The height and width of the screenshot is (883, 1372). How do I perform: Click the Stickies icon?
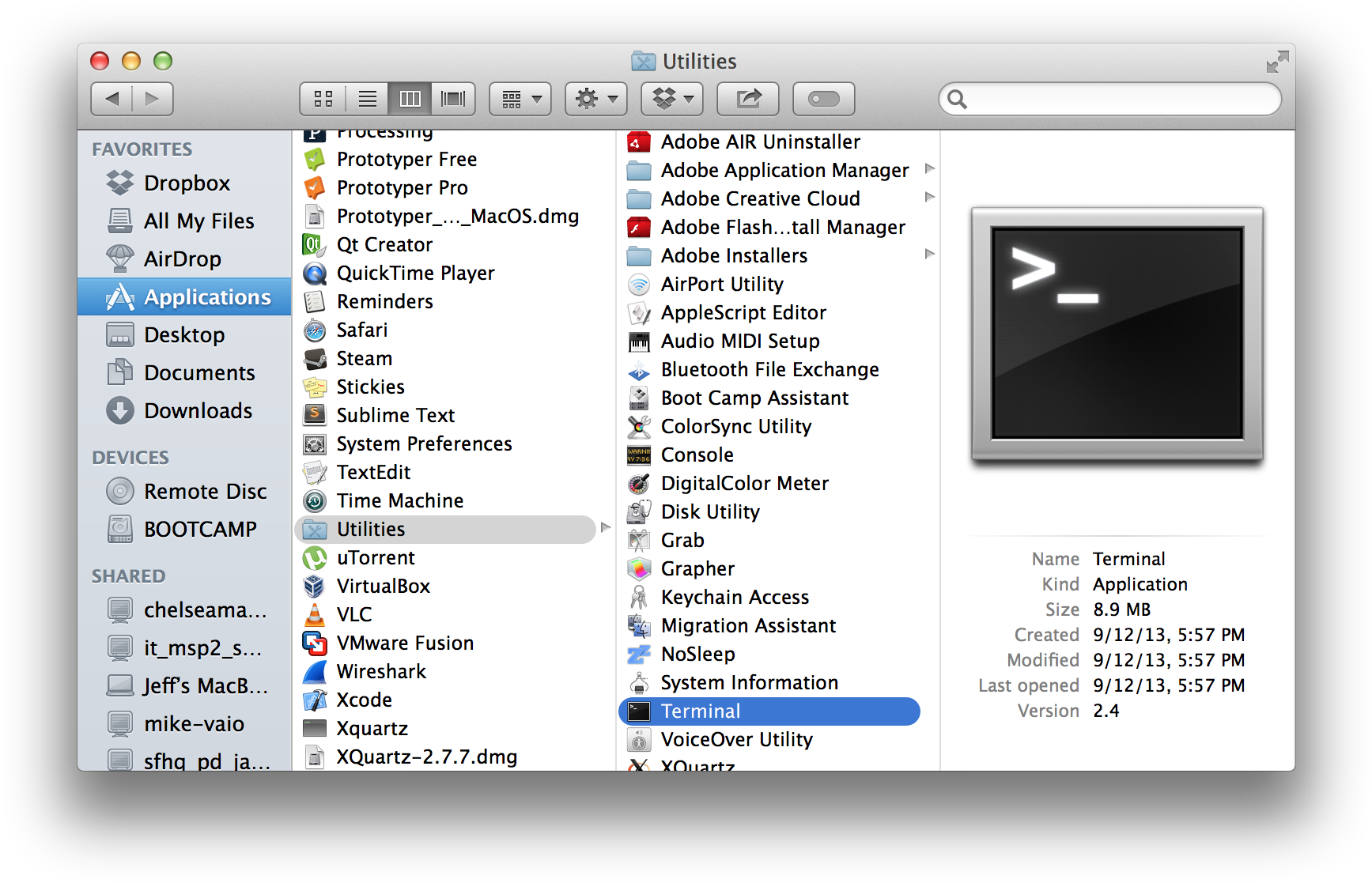pyautogui.click(x=315, y=387)
